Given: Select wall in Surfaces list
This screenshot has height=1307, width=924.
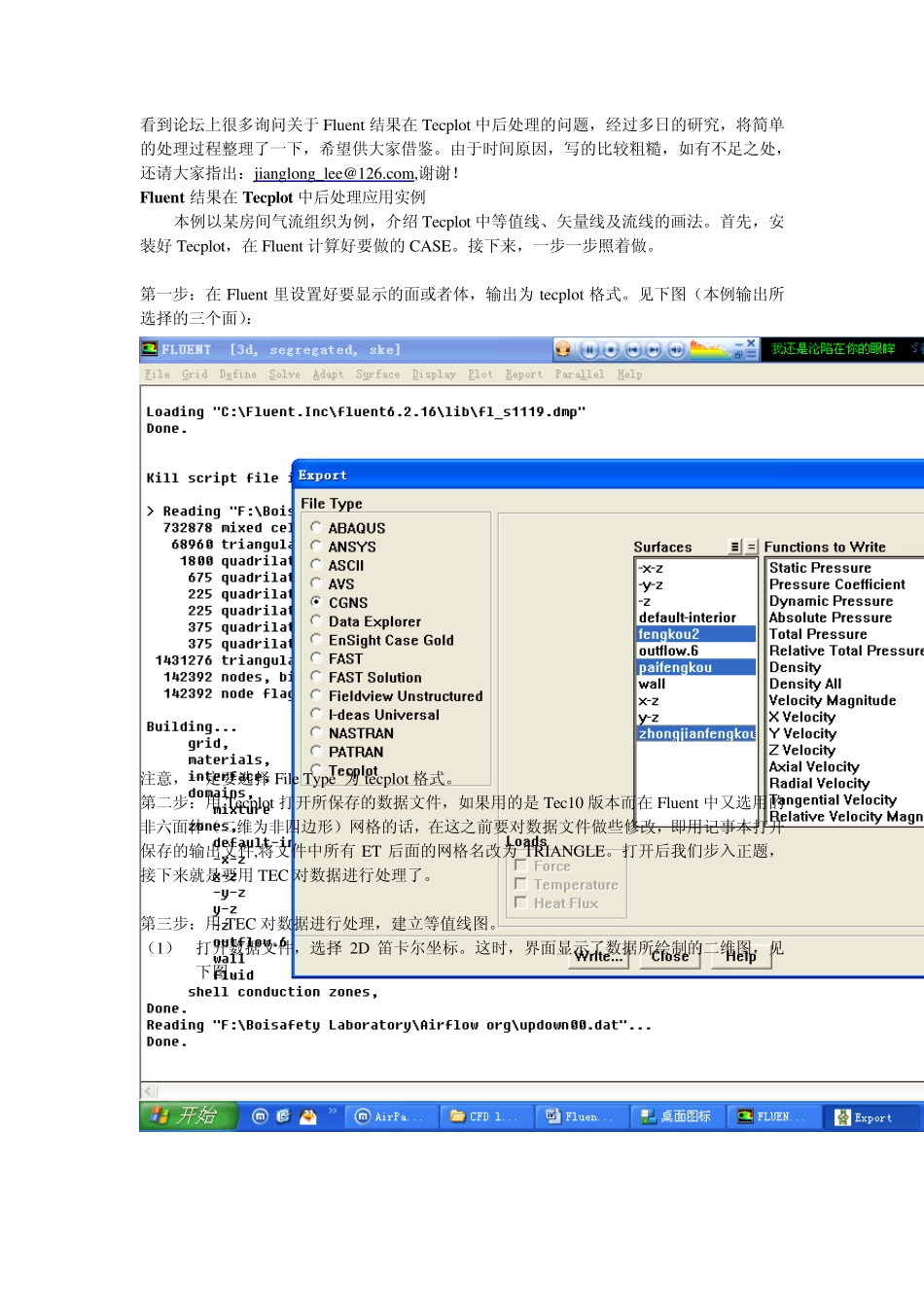Looking at the screenshot, I should [x=695, y=684].
